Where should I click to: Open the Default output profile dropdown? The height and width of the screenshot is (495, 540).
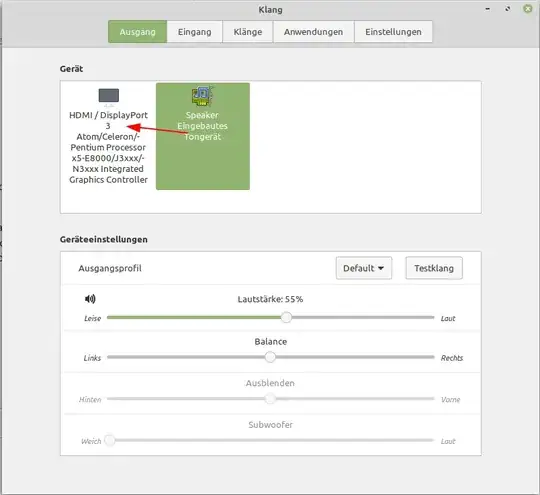364,268
